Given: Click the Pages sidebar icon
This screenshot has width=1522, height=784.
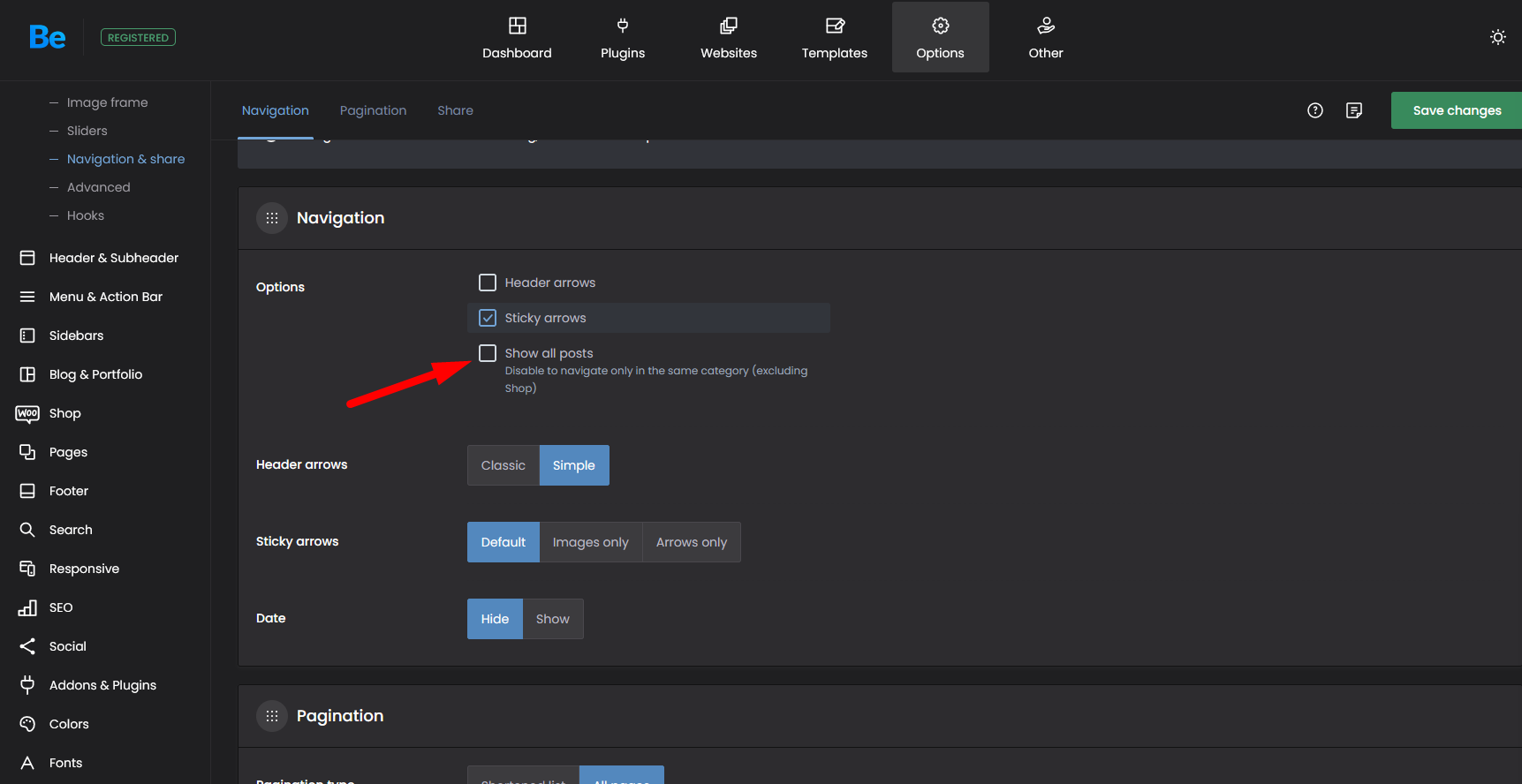Looking at the screenshot, I should tap(27, 452).
